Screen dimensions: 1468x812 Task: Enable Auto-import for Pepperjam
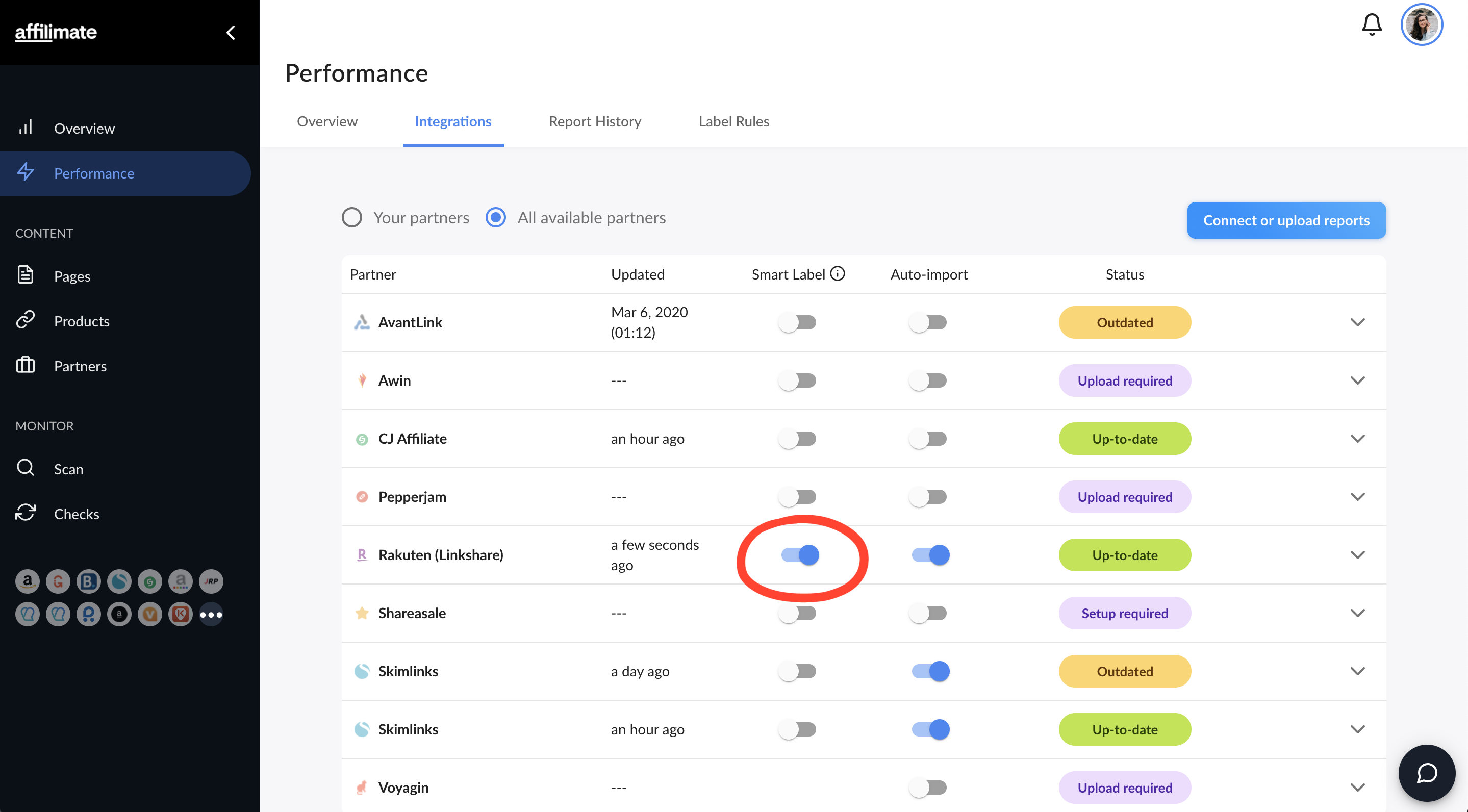[x=928, y=497]
